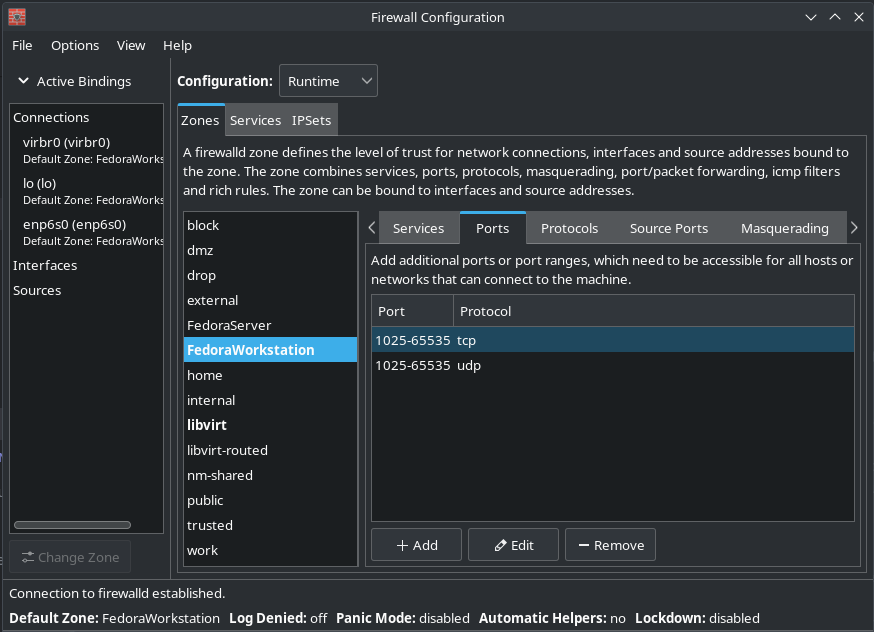This screenshot has width=874, height=632.
Task: Expand the Sources bindings section
Action: tap(37, 290)
